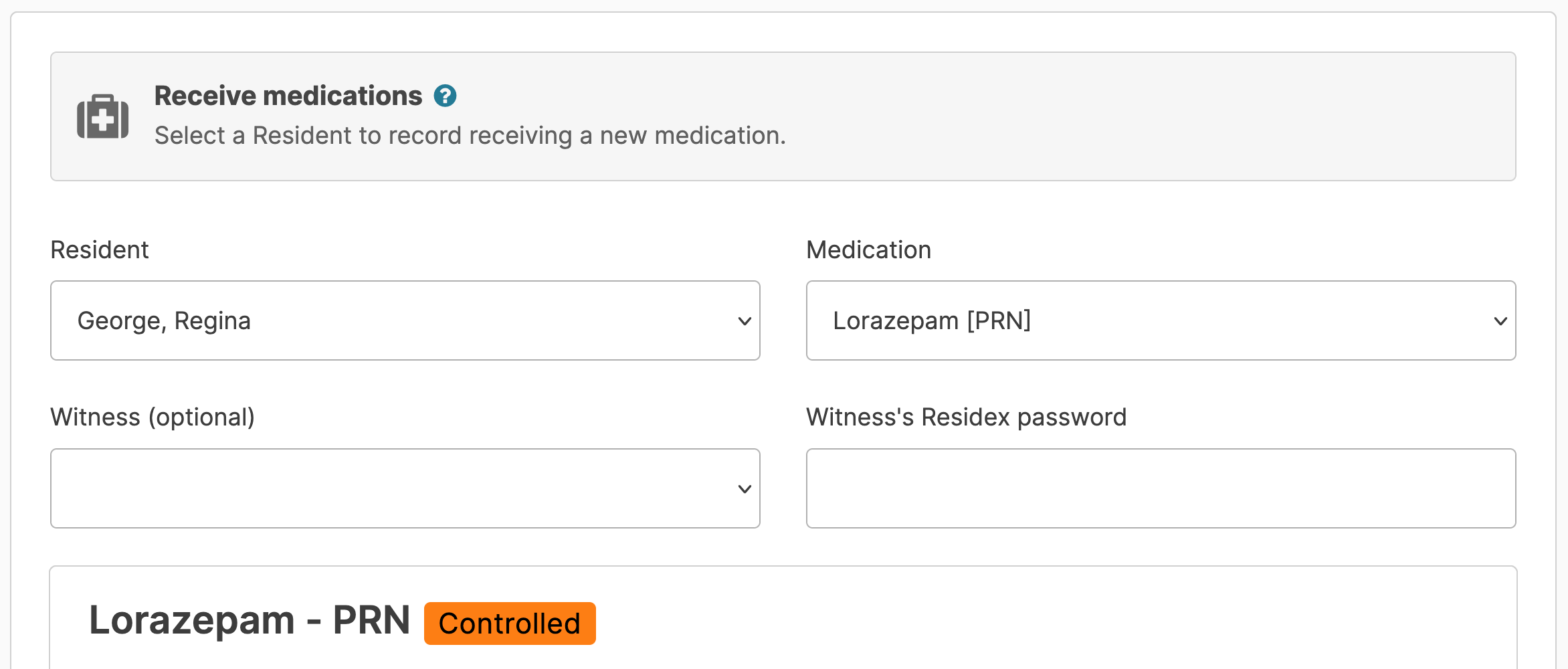Click the help question mark icon
1568x669 pixels.
pos(445,96)
